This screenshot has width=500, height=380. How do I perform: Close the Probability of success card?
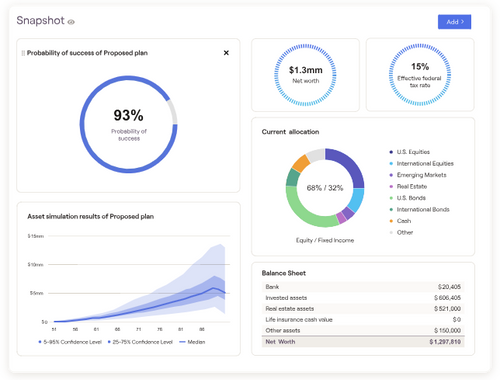tap(226, 53)
